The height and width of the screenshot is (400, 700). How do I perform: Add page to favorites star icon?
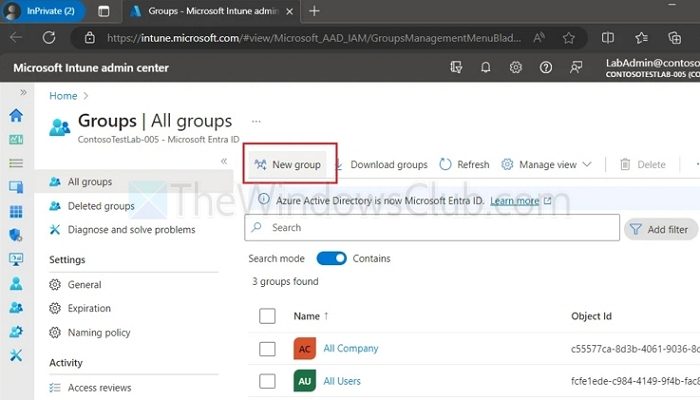(568, 38)
